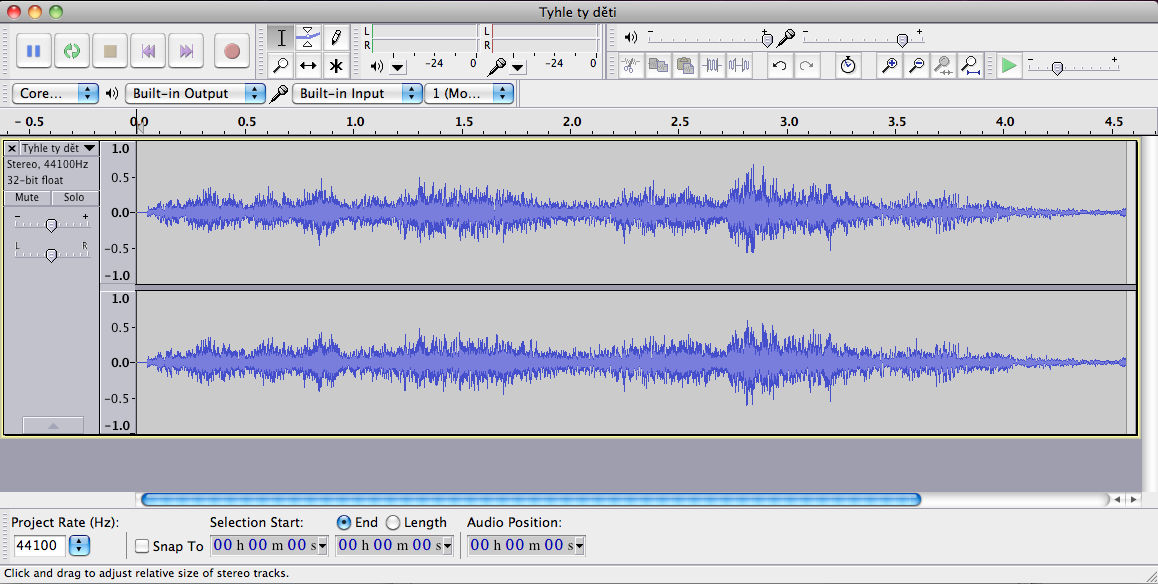
Task: Open the track name dropdown menu
Action: [x=58, y=148]
